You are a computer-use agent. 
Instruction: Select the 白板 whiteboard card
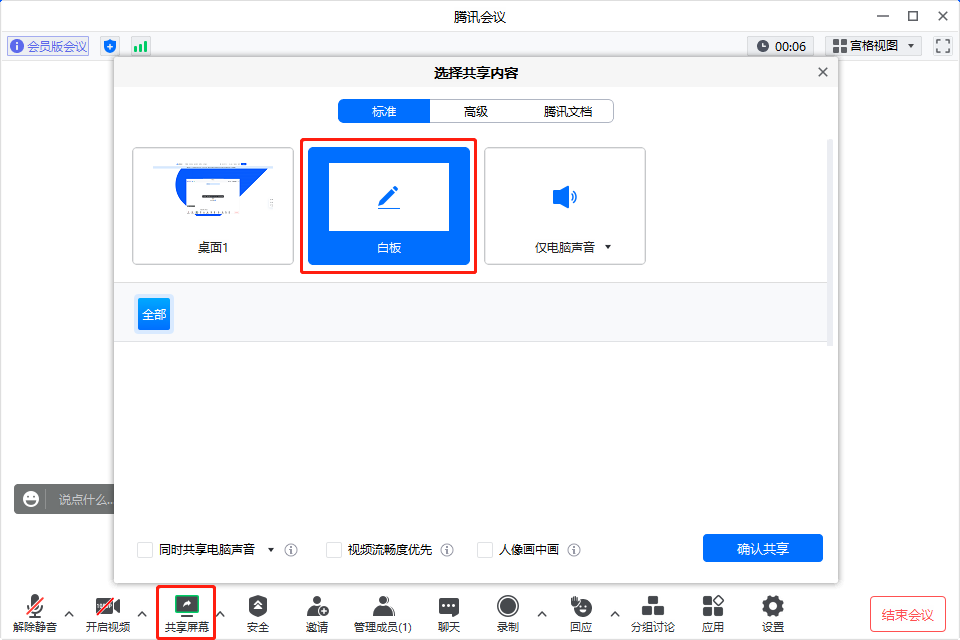click(x=389, y=206)
